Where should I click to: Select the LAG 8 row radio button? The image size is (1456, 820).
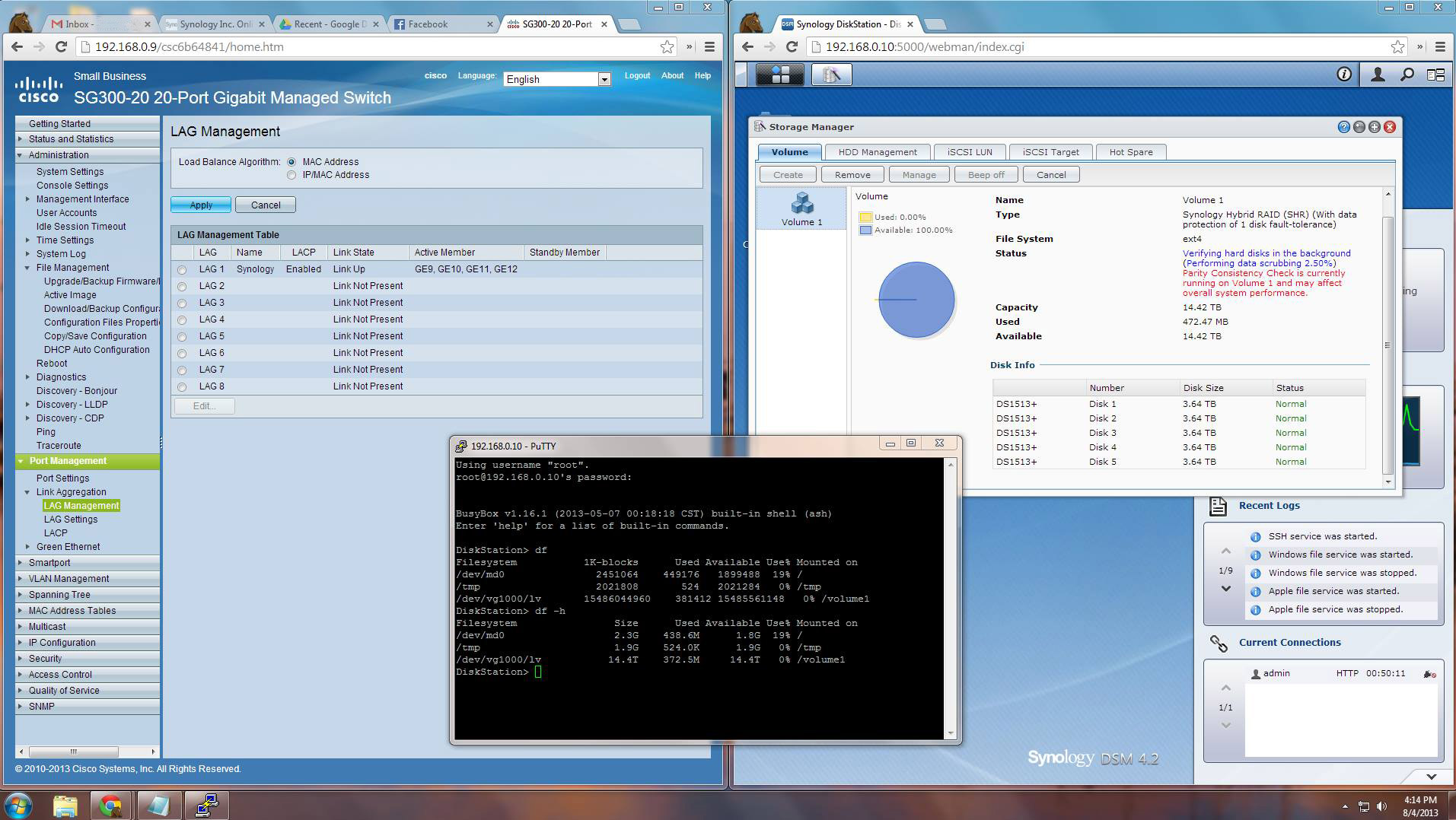click(x=182, y=387)
